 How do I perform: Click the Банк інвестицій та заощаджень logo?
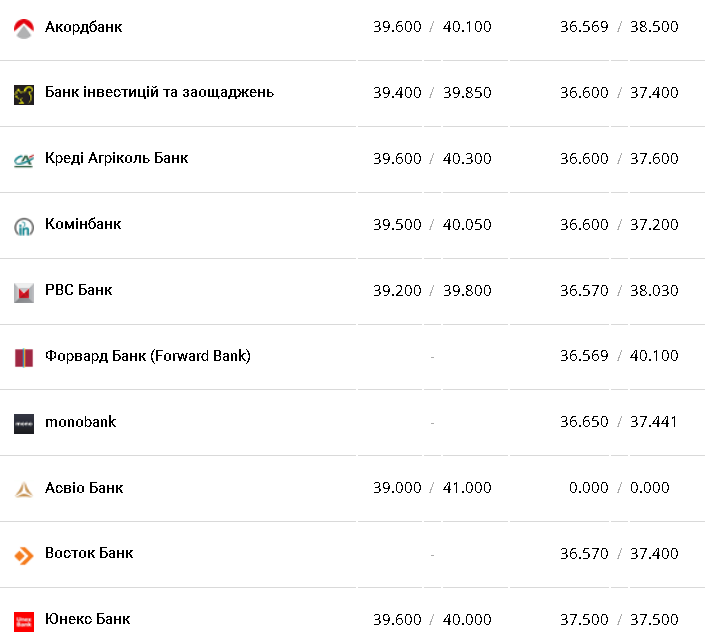[x=24, y=94]
